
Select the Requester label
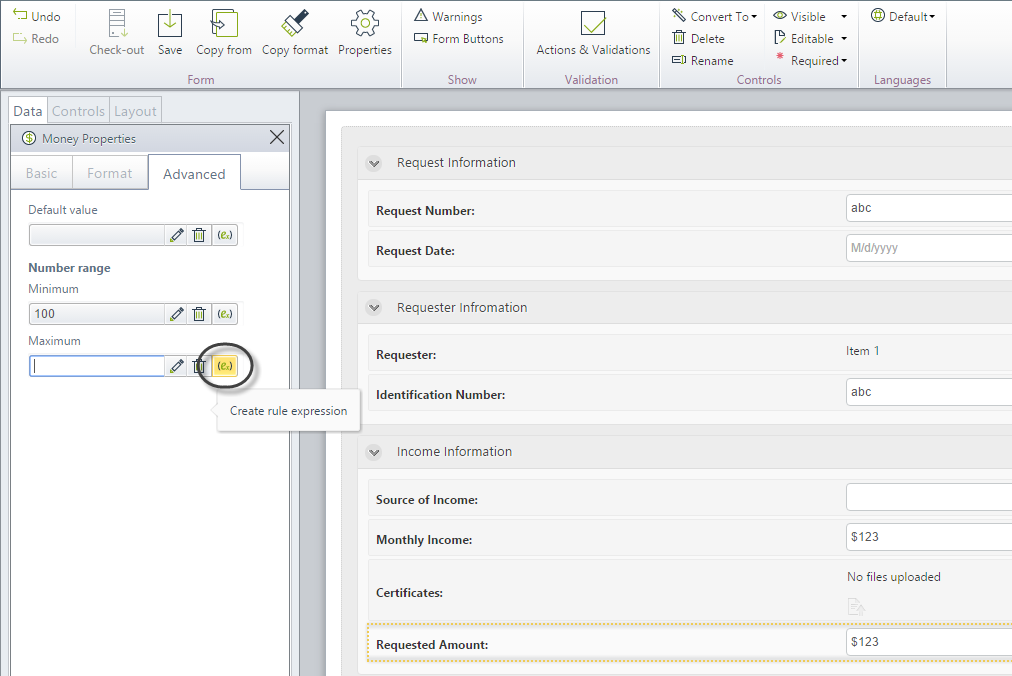pos(406,355)
